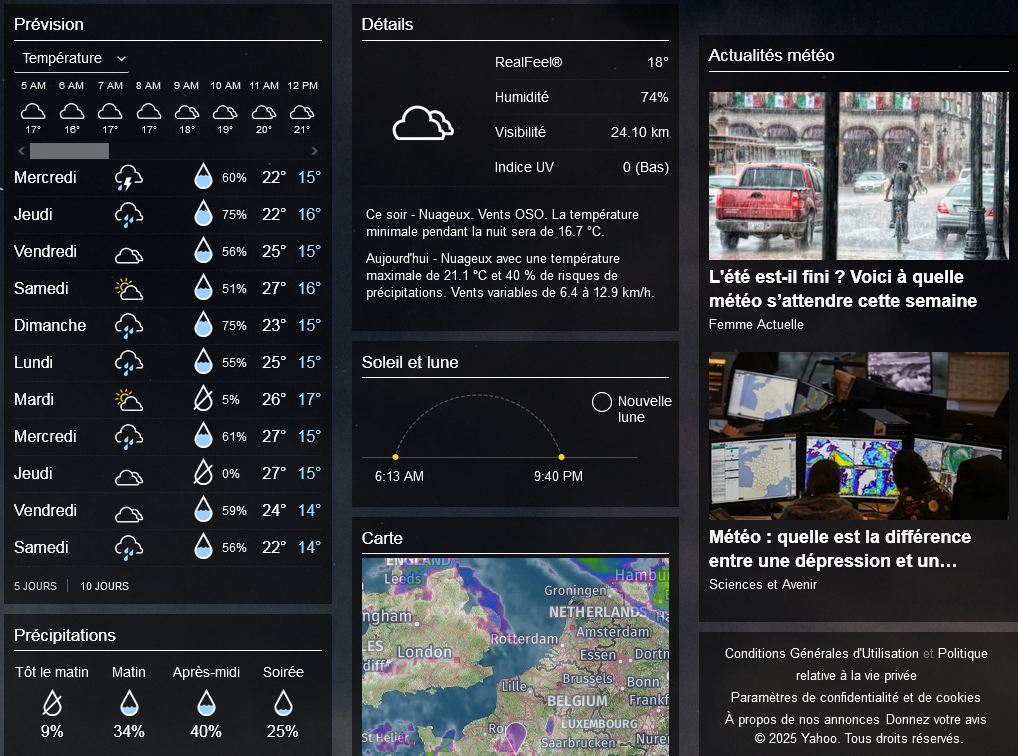
Task: Open Paramètres de confidentialité et de cookies
Action: (855, 698)
